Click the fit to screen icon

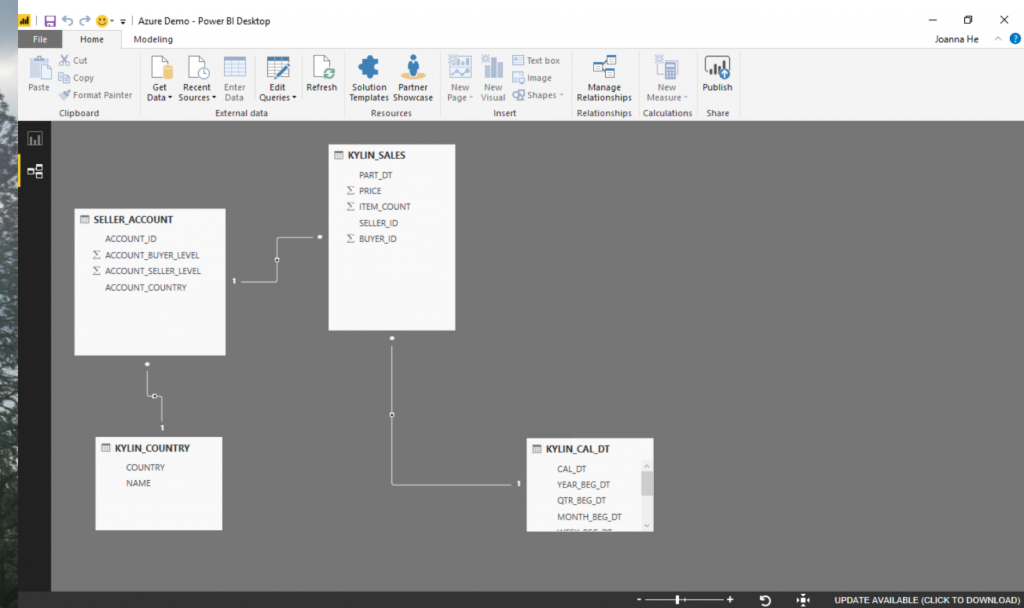click(803, 600)
